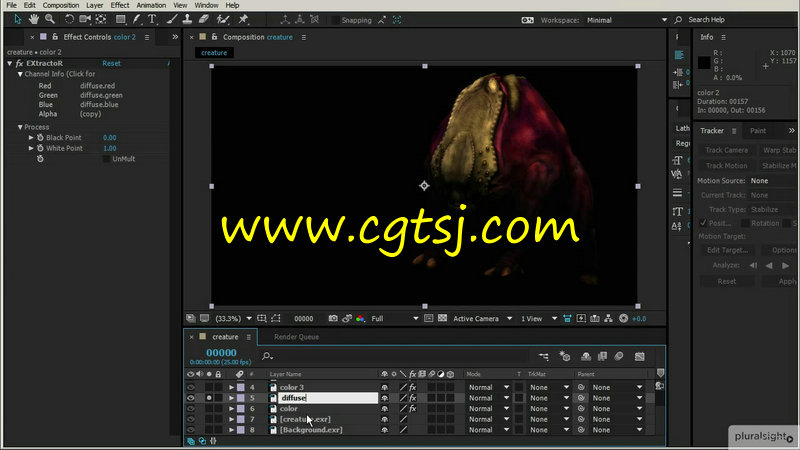Open the File menu

pos(11,5)
